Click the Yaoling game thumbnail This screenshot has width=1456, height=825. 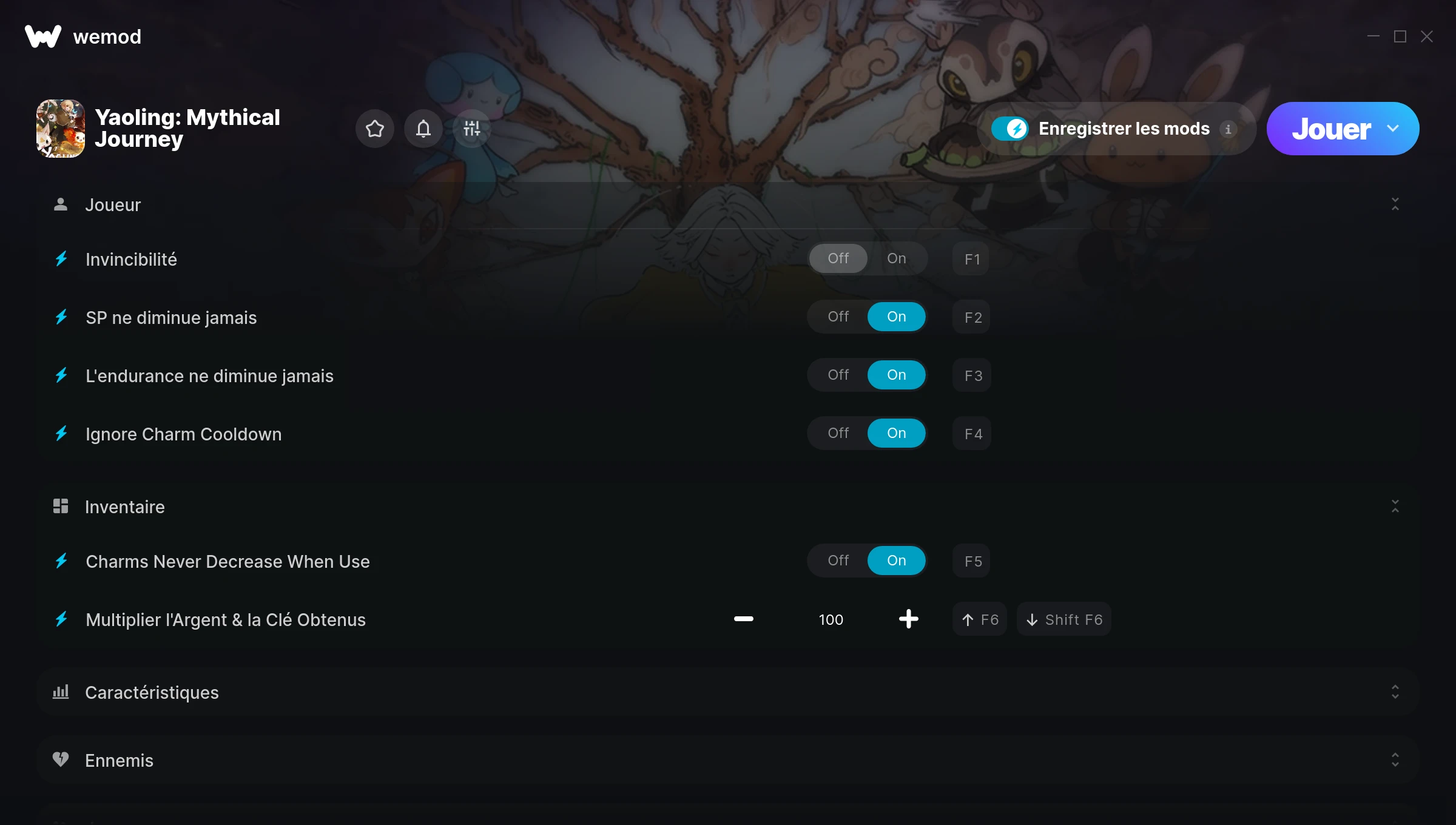point(61,129)
